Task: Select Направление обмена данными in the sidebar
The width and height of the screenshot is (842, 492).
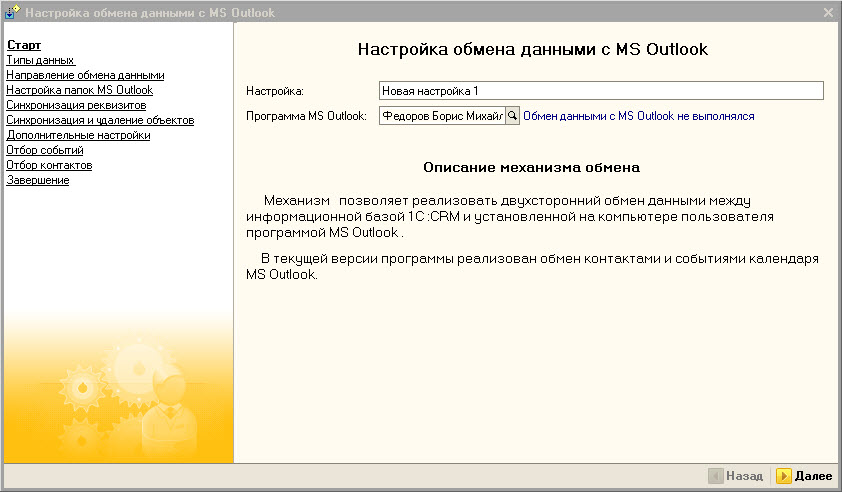Action: tap(85, 75)
